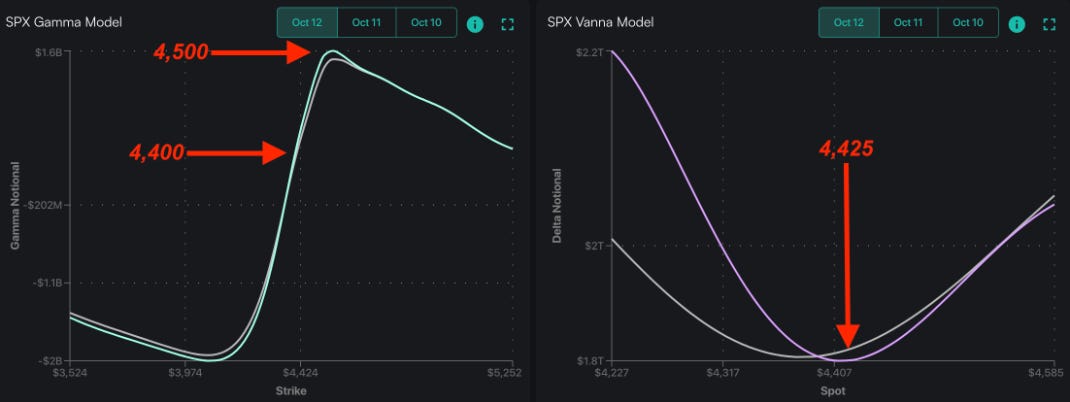Screen dimensions: 1070x402
Task: Select Oct 12 in the Gamma Model panel
Action: click(x=308, y=22)
